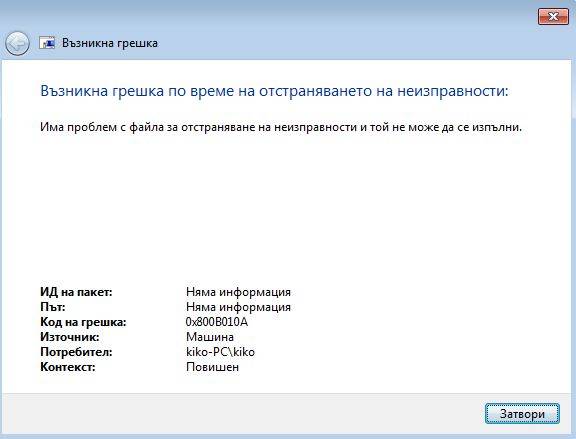Click the window title text Възникна грешка

[x=110, y=43]
